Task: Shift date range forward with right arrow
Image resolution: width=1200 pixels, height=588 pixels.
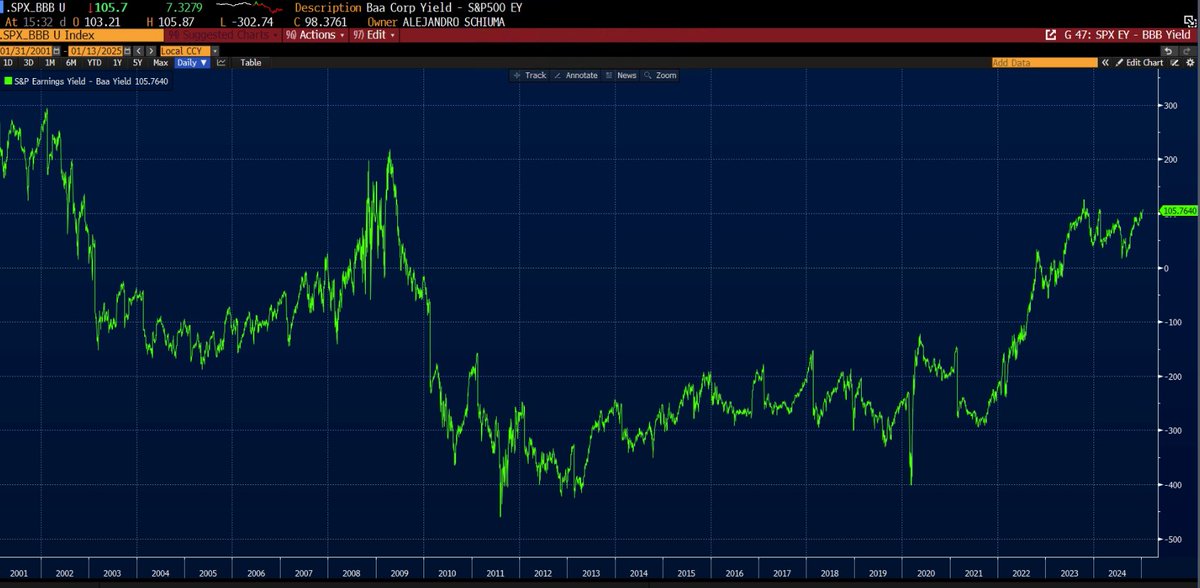Action: click(x=151, y=51)
